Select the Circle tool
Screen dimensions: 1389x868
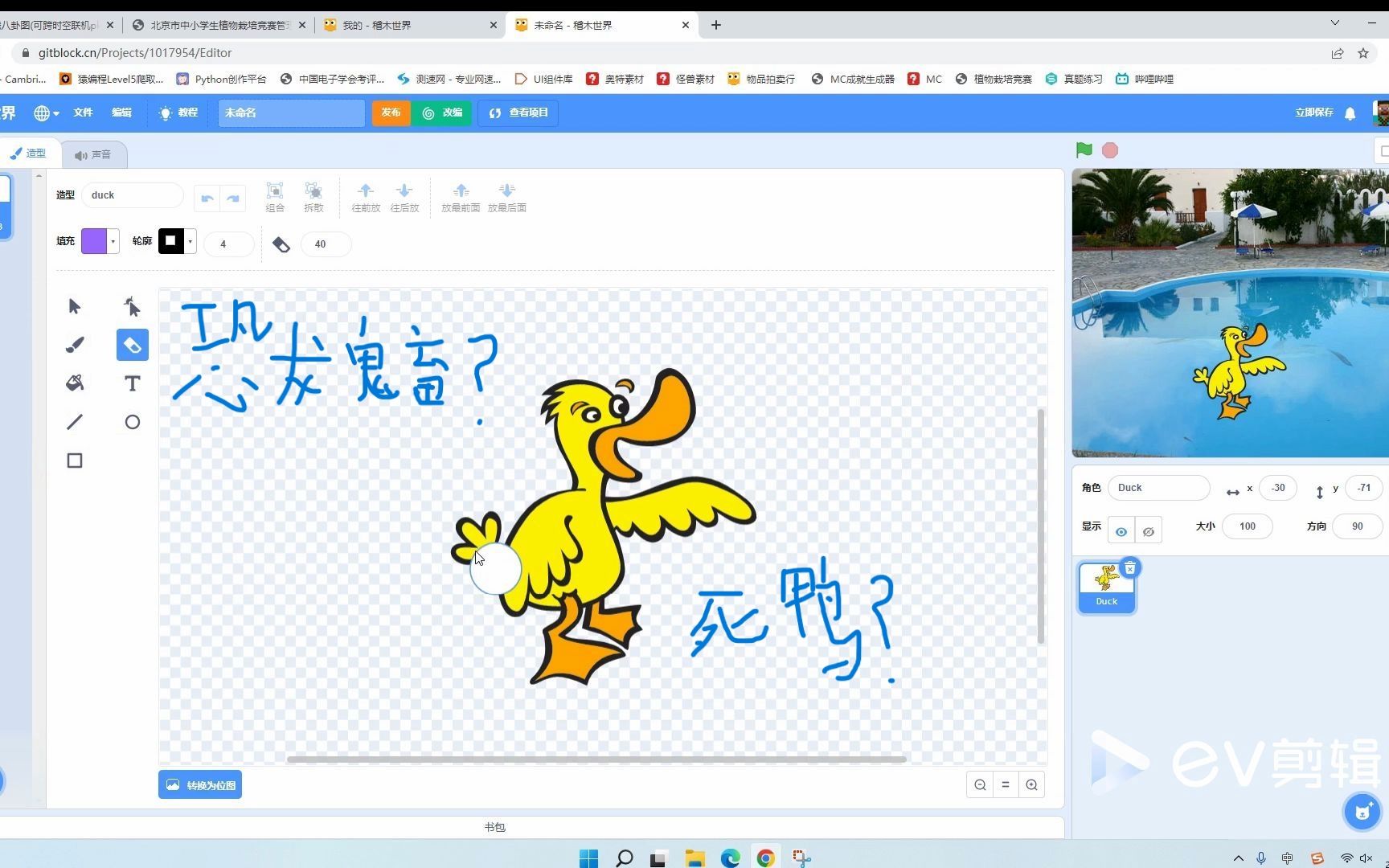click(133, 422)
